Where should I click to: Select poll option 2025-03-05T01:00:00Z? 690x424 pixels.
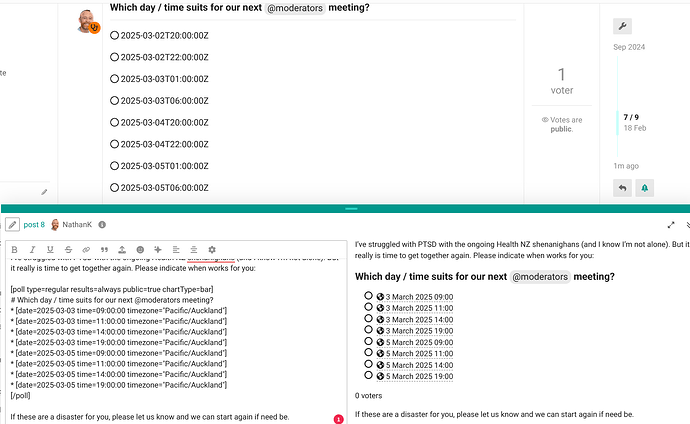coord(114,166)
